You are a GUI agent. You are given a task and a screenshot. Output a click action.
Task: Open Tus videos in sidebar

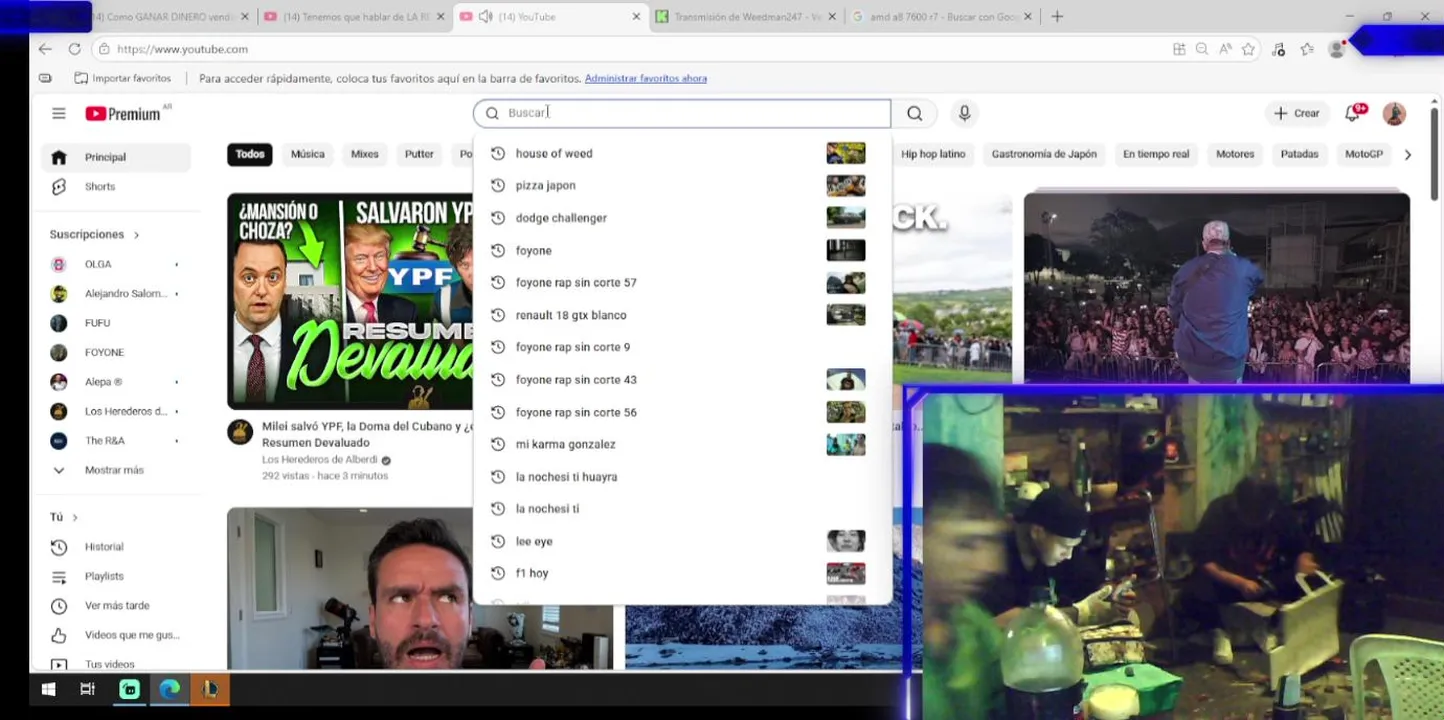116,664
